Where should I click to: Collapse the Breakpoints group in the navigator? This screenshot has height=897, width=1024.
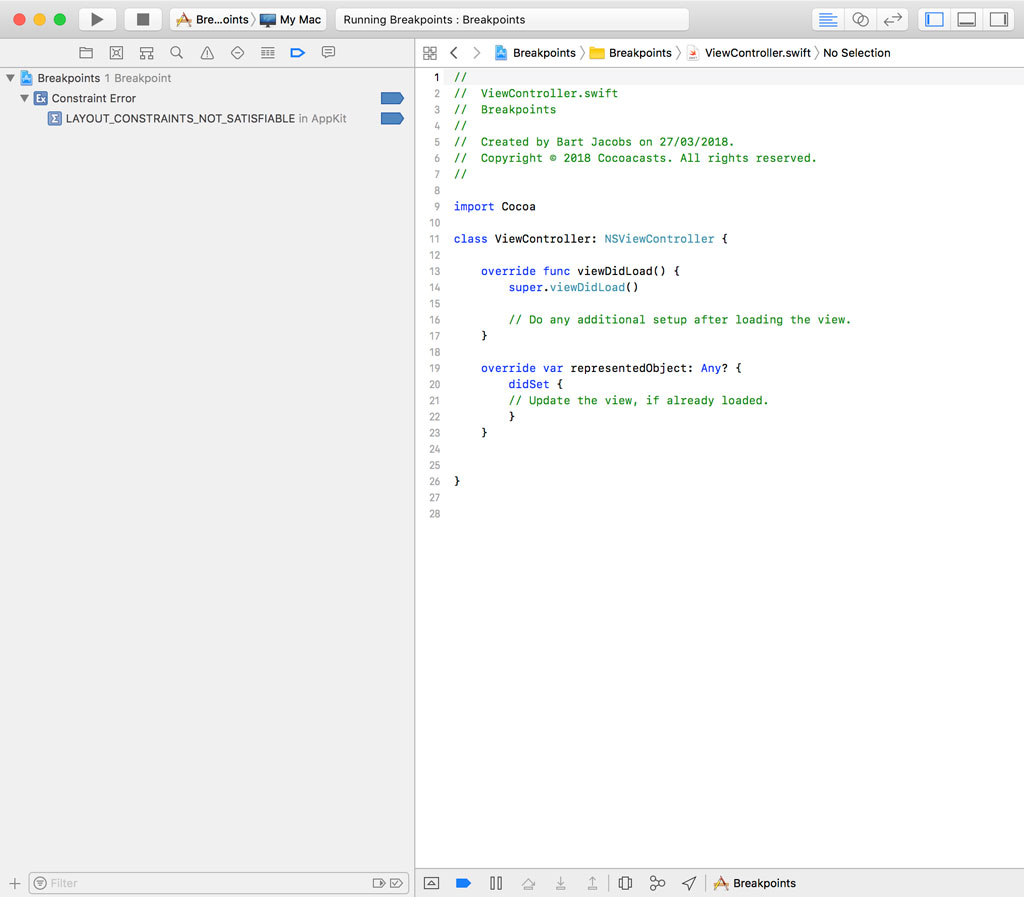(x=9, y=77)
